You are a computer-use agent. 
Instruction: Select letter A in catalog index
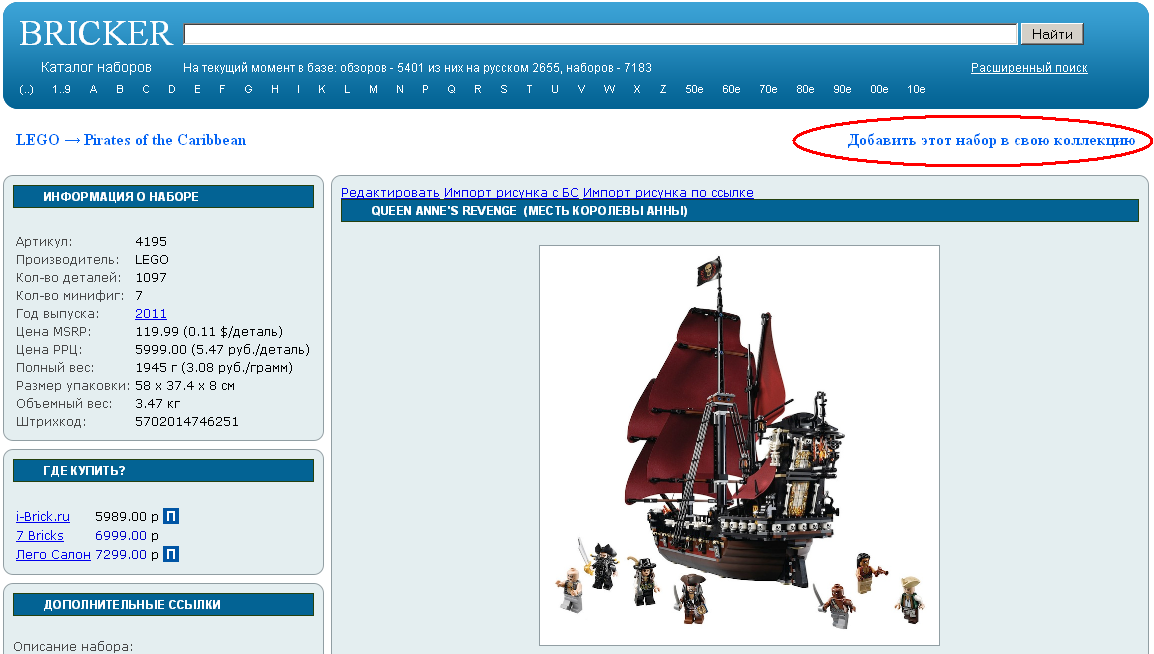pyautogui.click(x=93, y=89)
